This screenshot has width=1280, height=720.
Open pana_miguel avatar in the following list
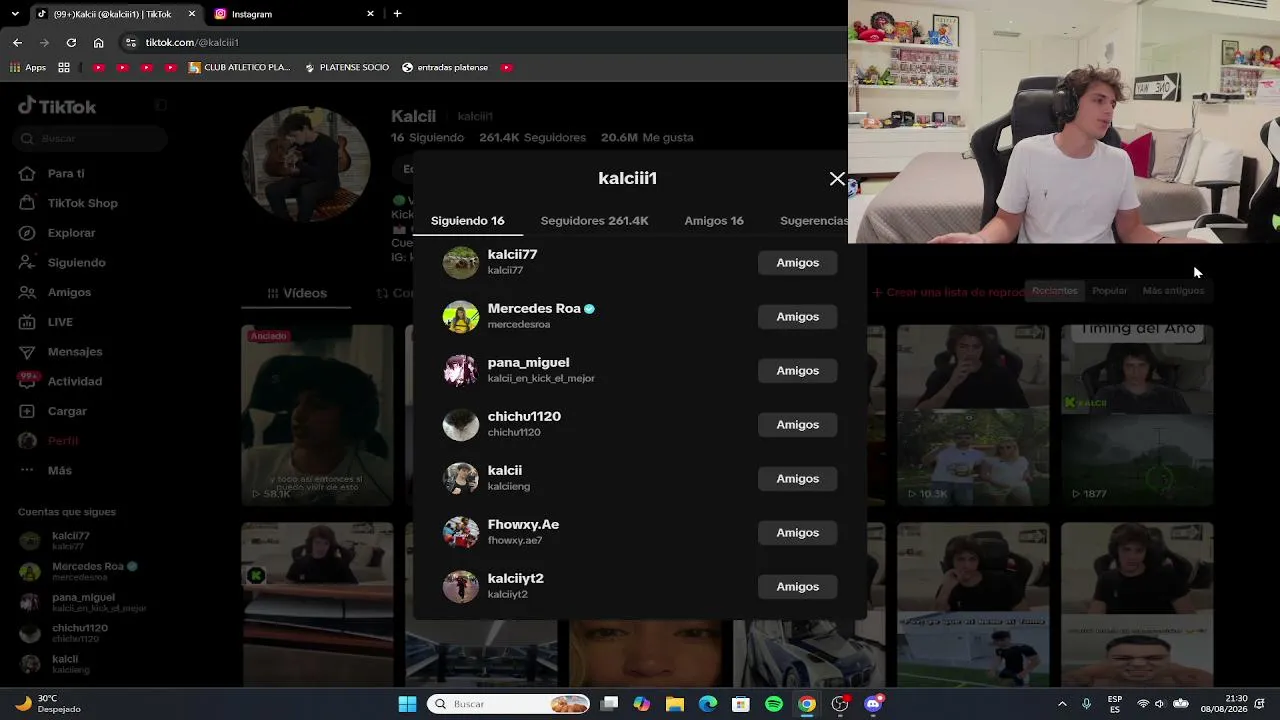461,371
